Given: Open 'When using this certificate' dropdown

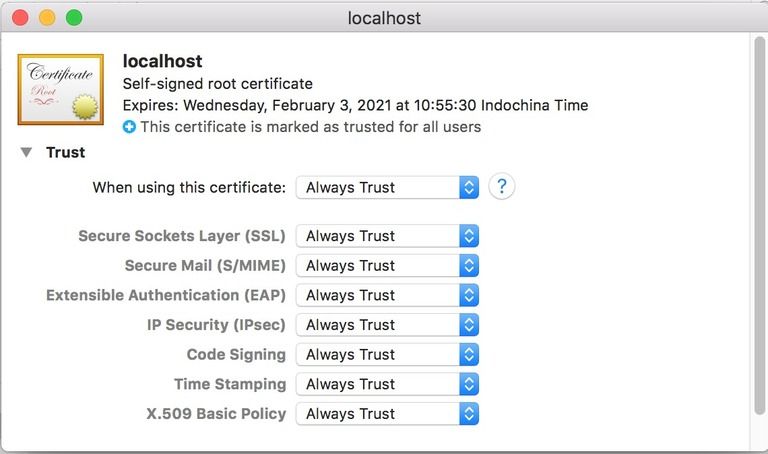Looking at the screenshot, I should pos(387,187).
